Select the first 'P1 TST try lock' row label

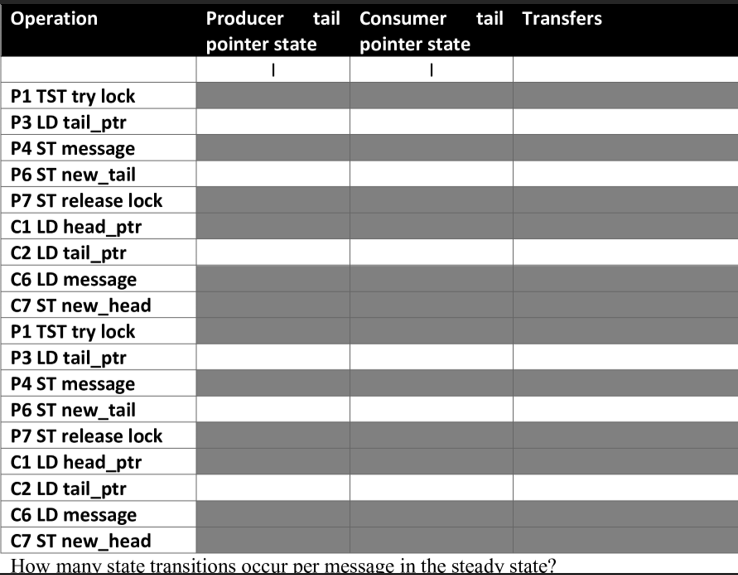[x=73, y=96]
